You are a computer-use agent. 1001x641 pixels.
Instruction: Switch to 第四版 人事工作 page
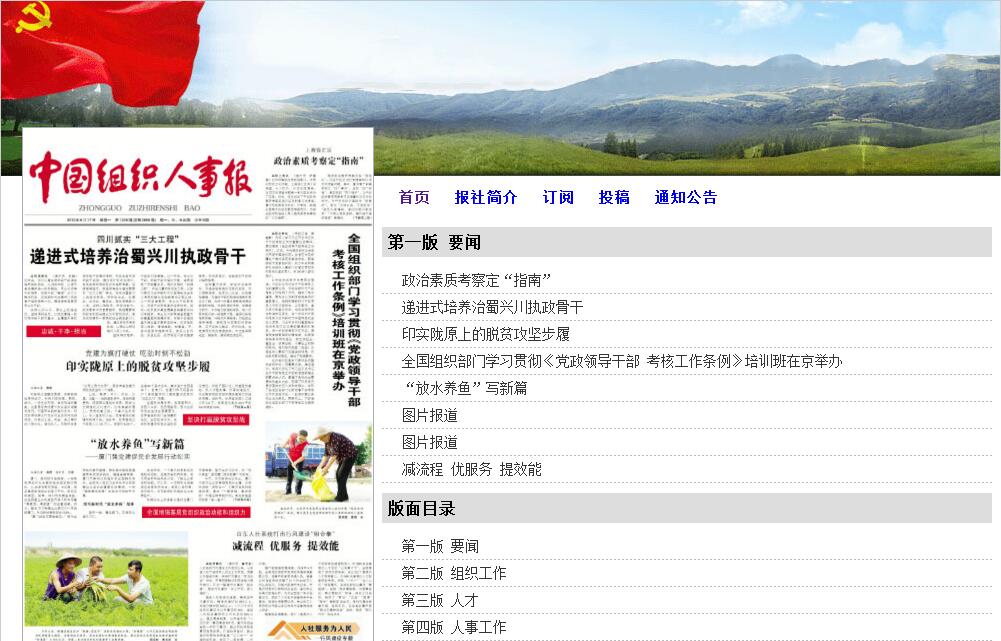point(453,627)
